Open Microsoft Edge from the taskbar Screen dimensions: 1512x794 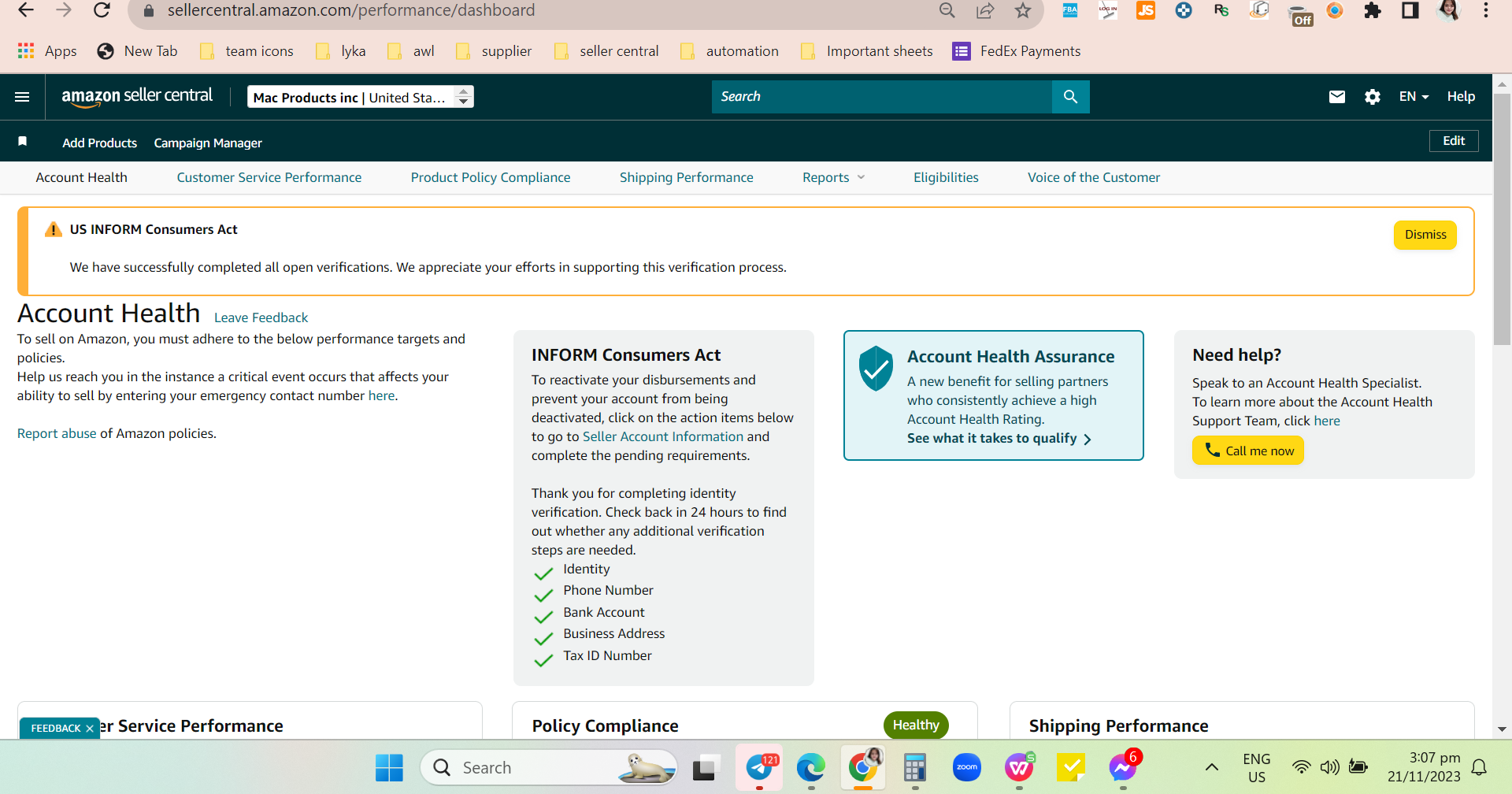coord(810,767)
